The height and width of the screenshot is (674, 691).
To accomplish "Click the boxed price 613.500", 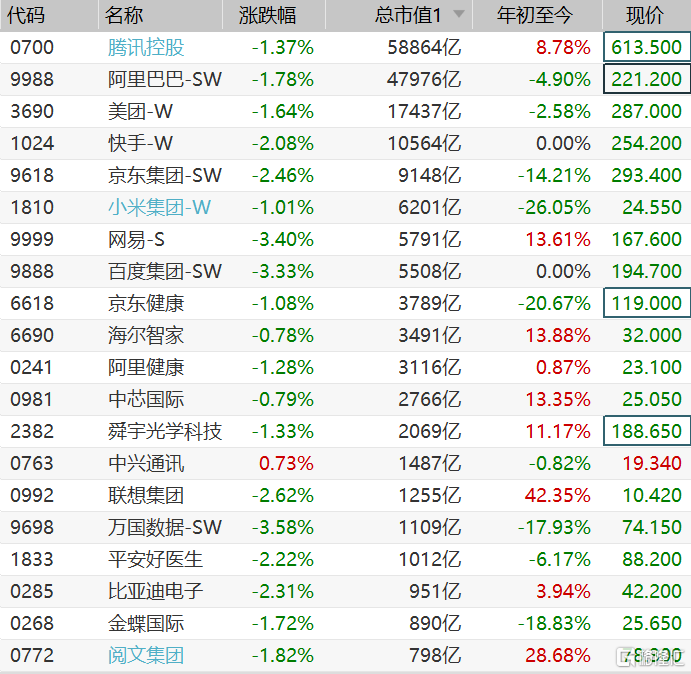I will click(646, 47).
